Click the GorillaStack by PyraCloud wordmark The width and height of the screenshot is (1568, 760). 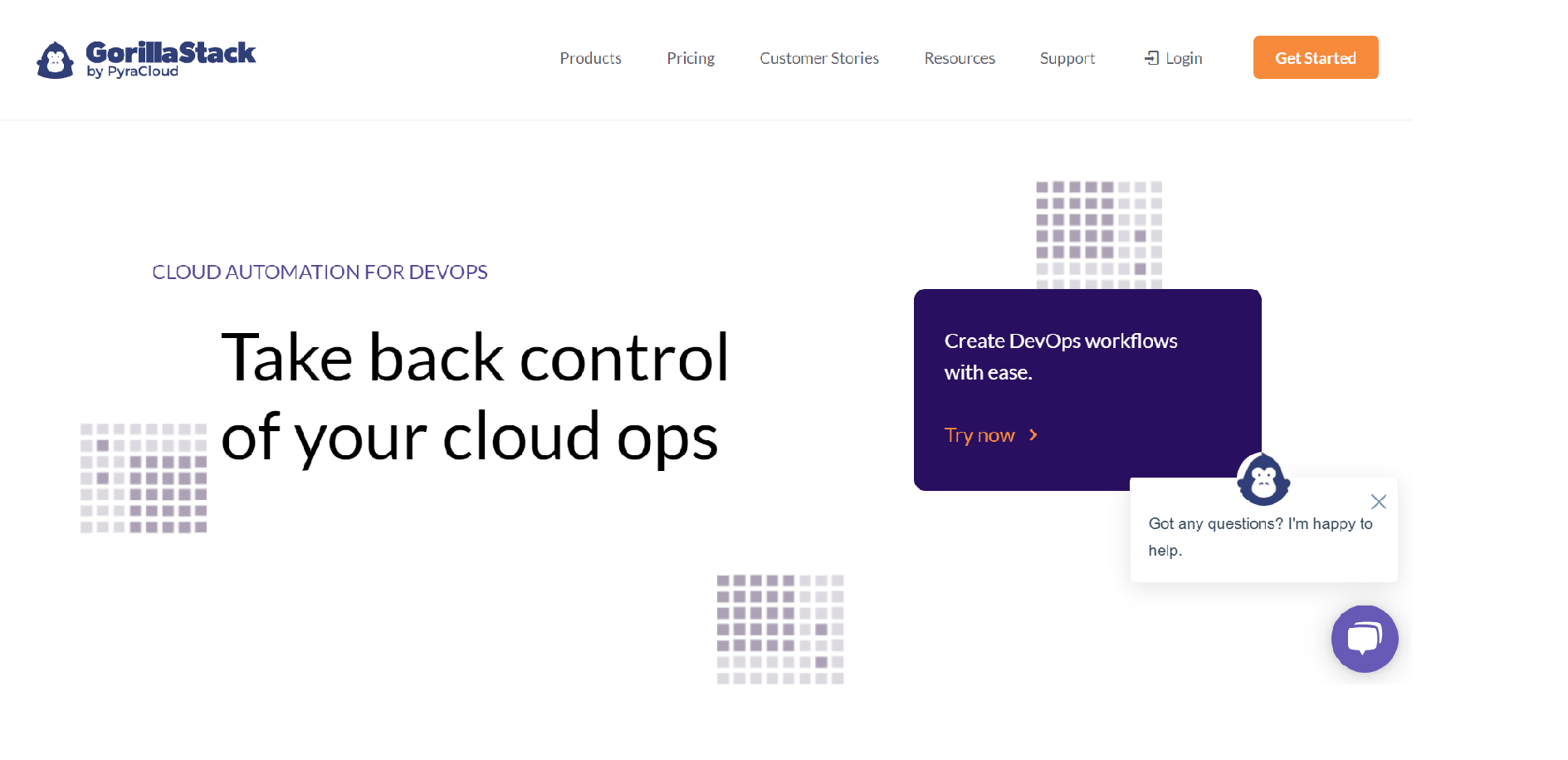pos(170,58)
